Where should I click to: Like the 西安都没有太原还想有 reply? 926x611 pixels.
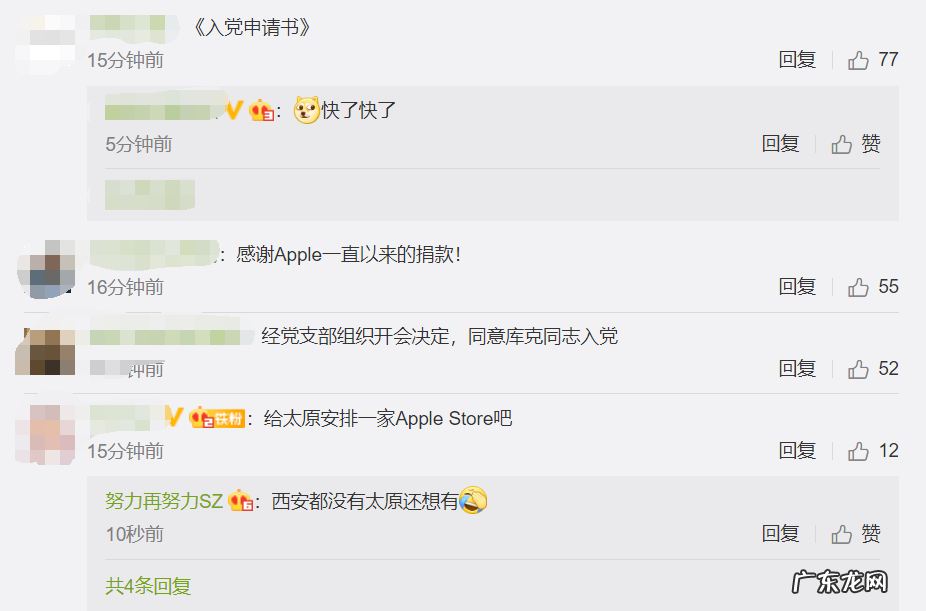(856, 534)
